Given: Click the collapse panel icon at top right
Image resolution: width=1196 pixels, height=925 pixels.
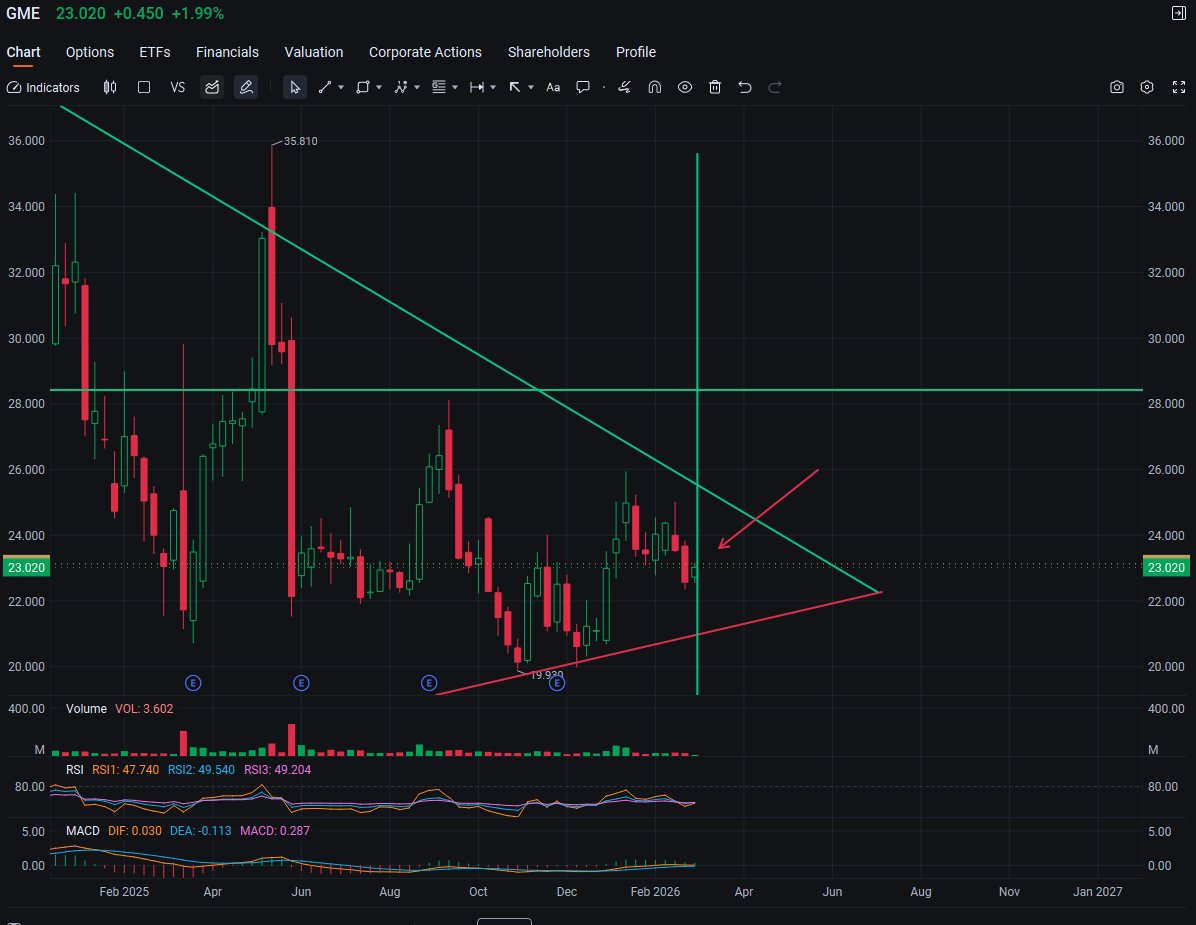Looking at the screenshot, I should 1178,13.
